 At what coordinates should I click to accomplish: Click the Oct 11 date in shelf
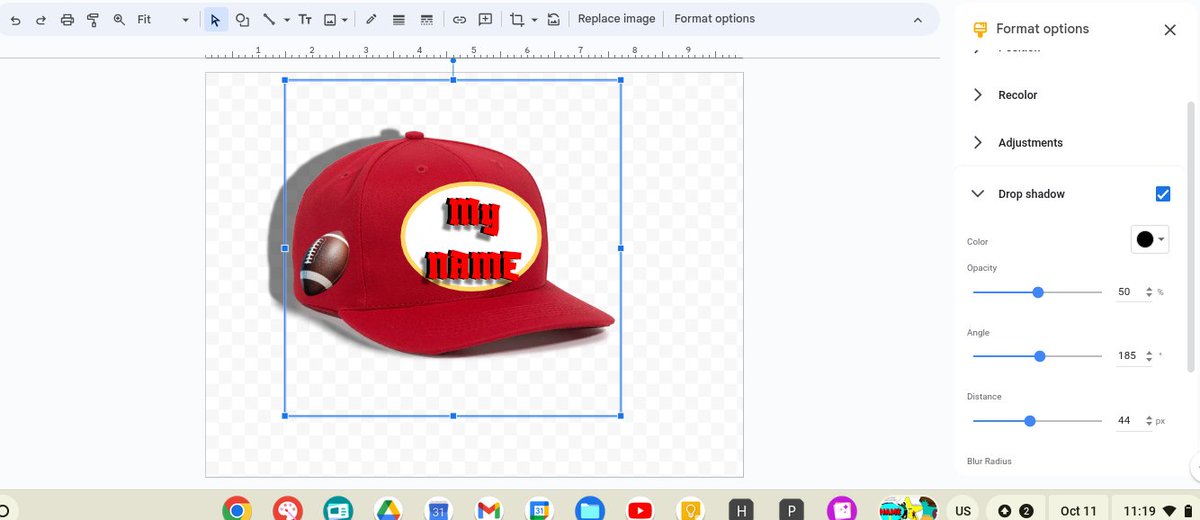tap(1078, 511)
